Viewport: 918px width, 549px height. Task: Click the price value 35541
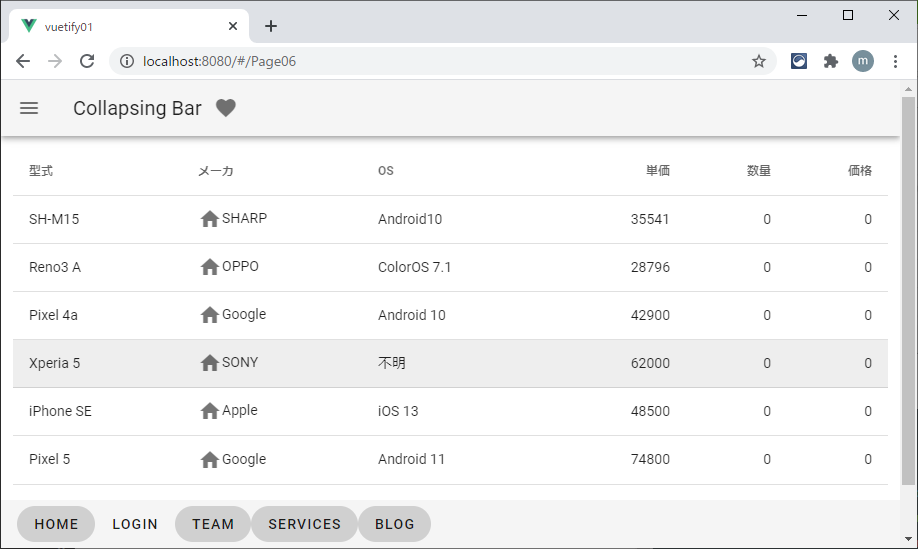click(x=650, y=219)
